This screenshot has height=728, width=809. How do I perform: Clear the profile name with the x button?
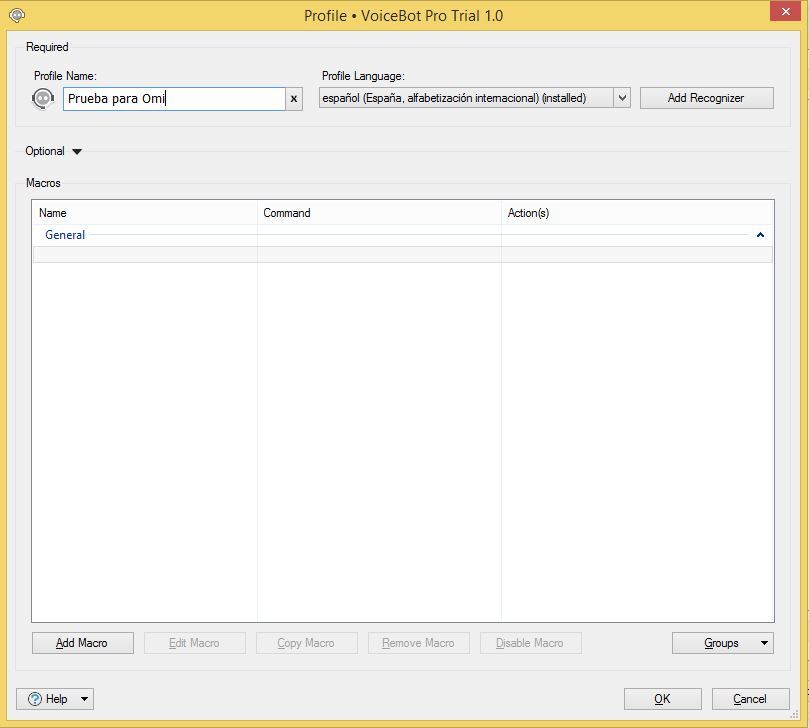[294, 99]
